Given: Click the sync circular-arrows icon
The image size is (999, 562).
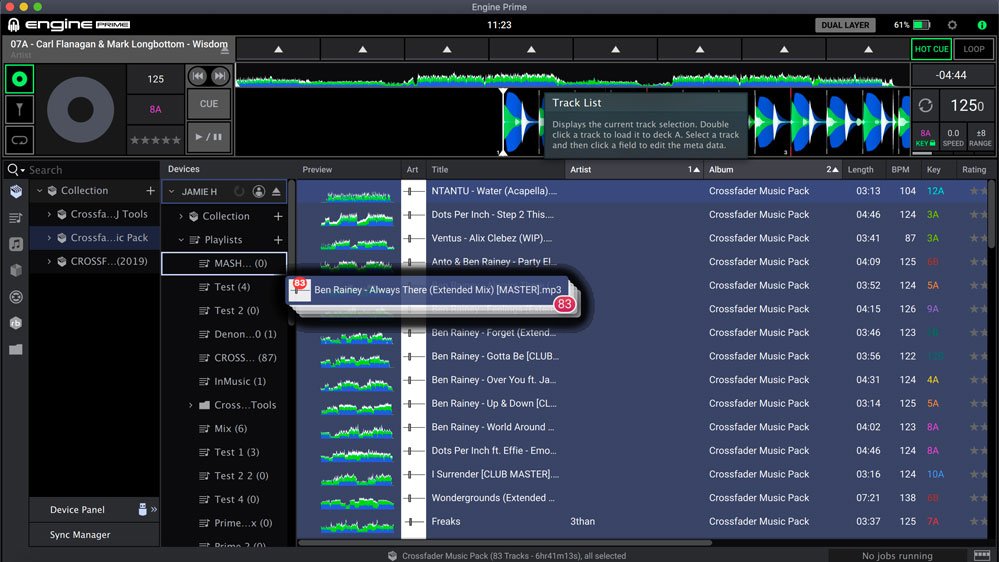Looking at the screenshot, I should click(925, 106).
